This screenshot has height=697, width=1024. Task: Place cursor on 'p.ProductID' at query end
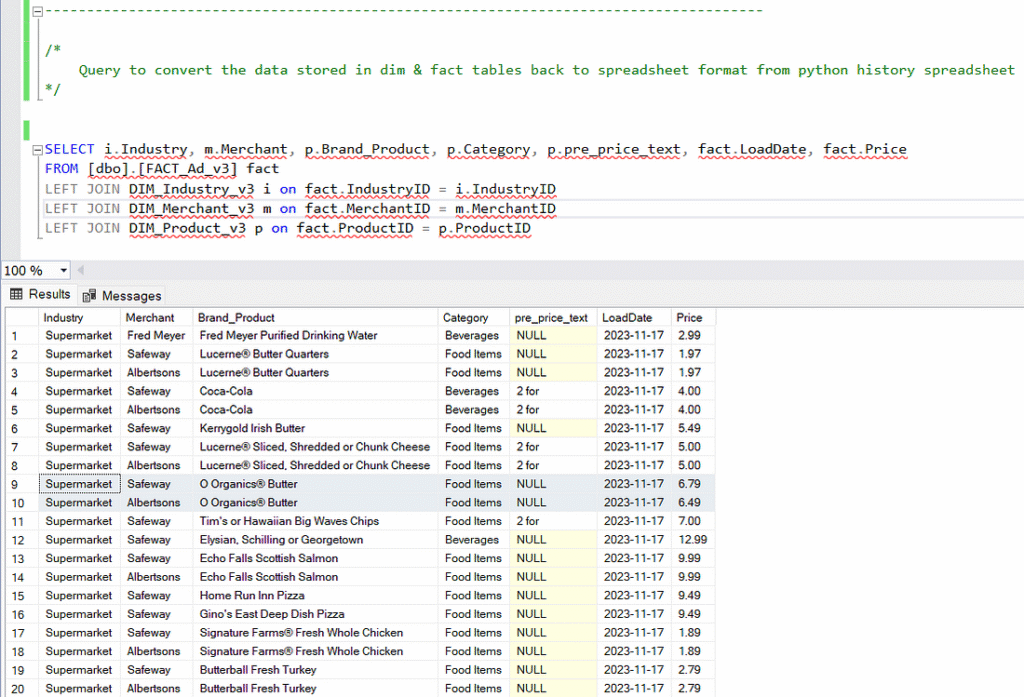pos(485,229)
